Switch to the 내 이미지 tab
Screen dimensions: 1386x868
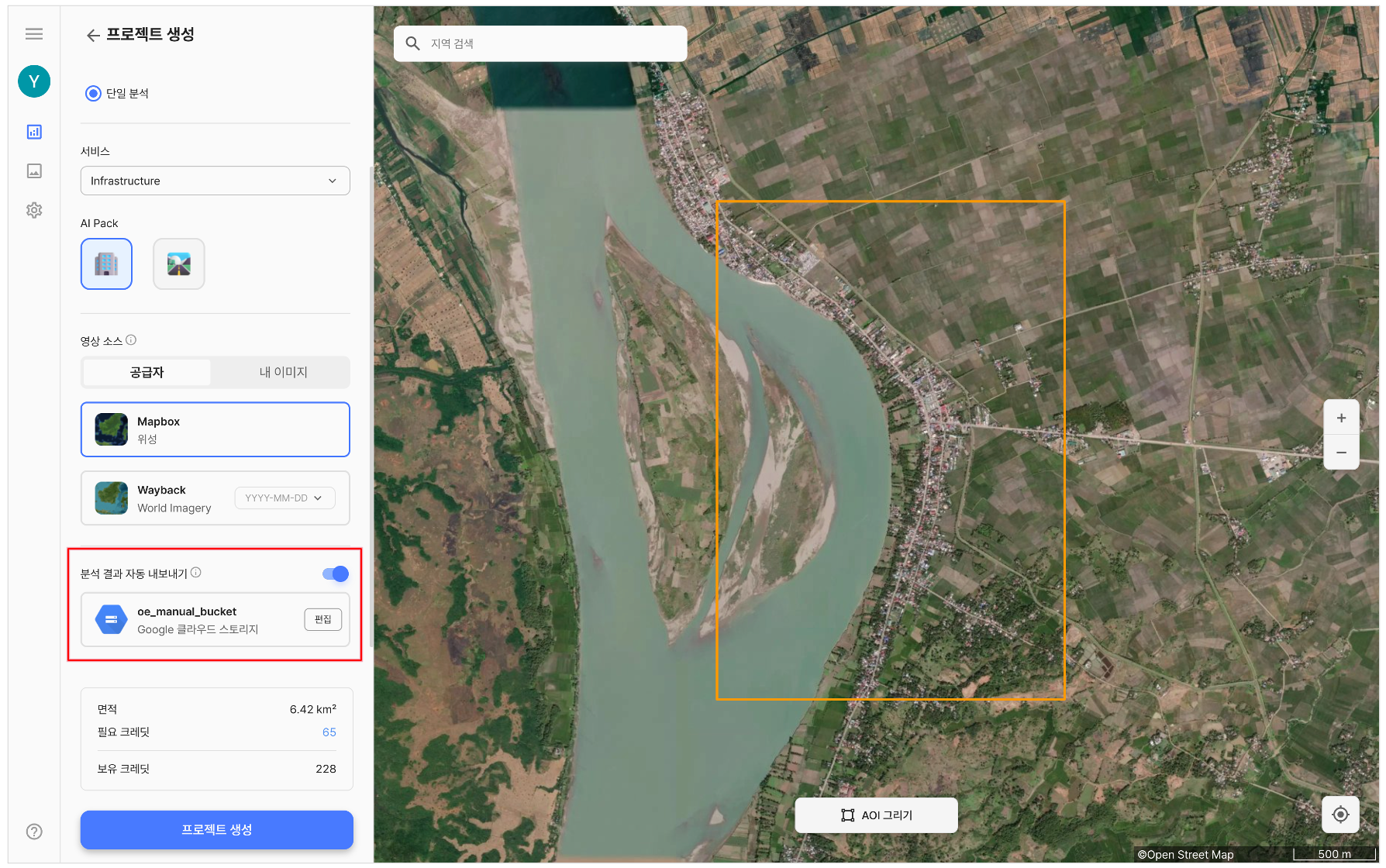click(x=283, y=373)
